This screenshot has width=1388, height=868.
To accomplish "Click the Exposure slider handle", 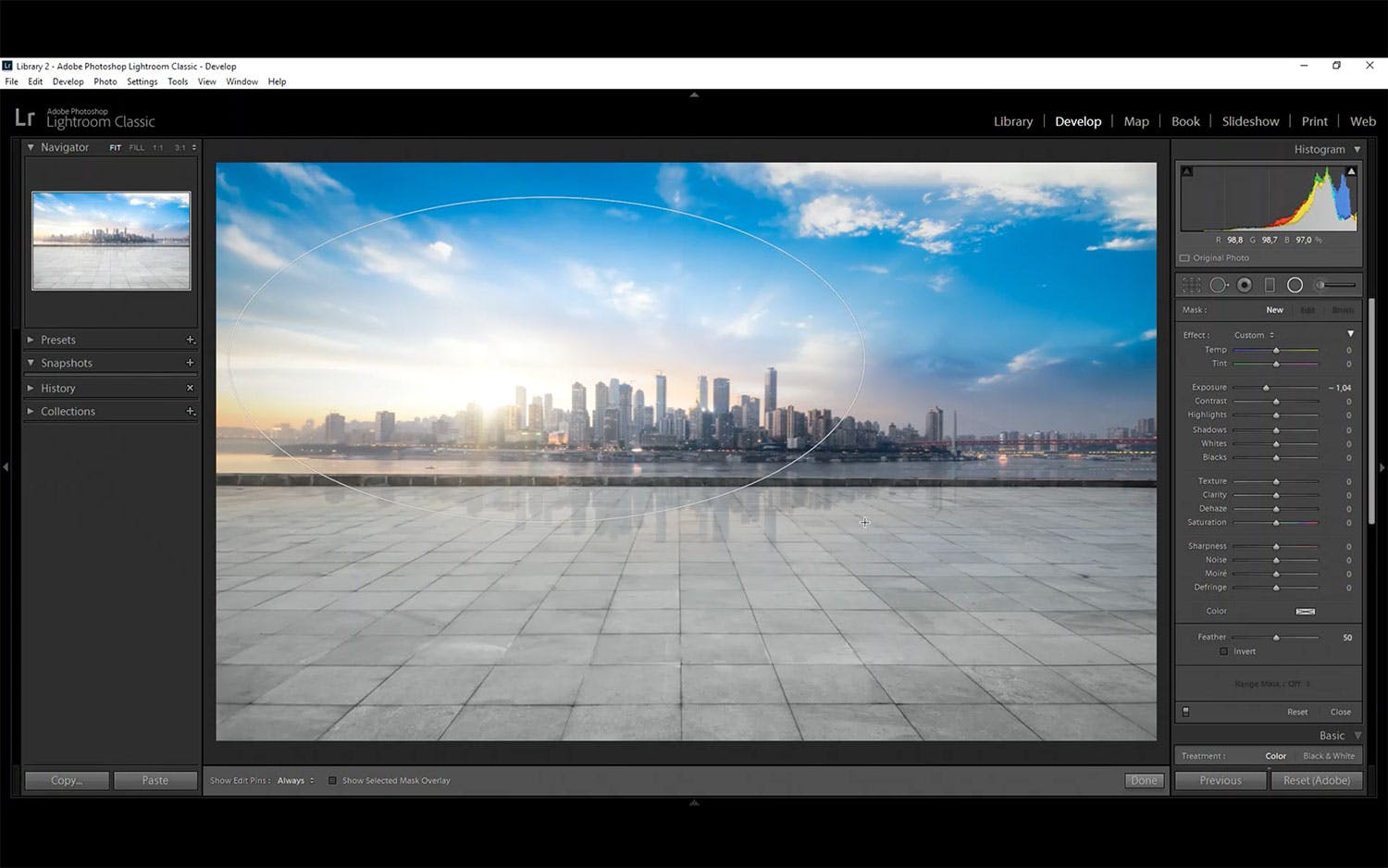I will 1266,388.
